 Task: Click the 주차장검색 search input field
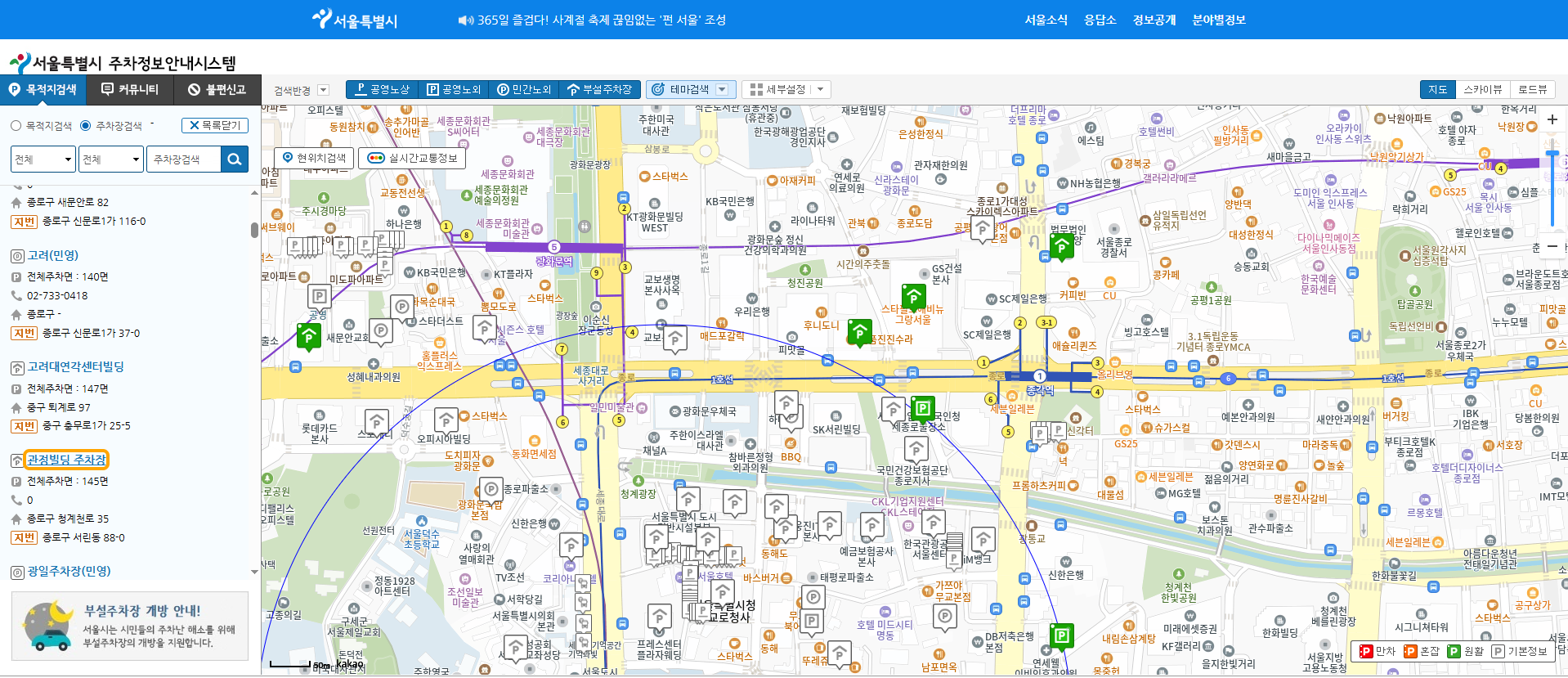(x=183, y=159)
